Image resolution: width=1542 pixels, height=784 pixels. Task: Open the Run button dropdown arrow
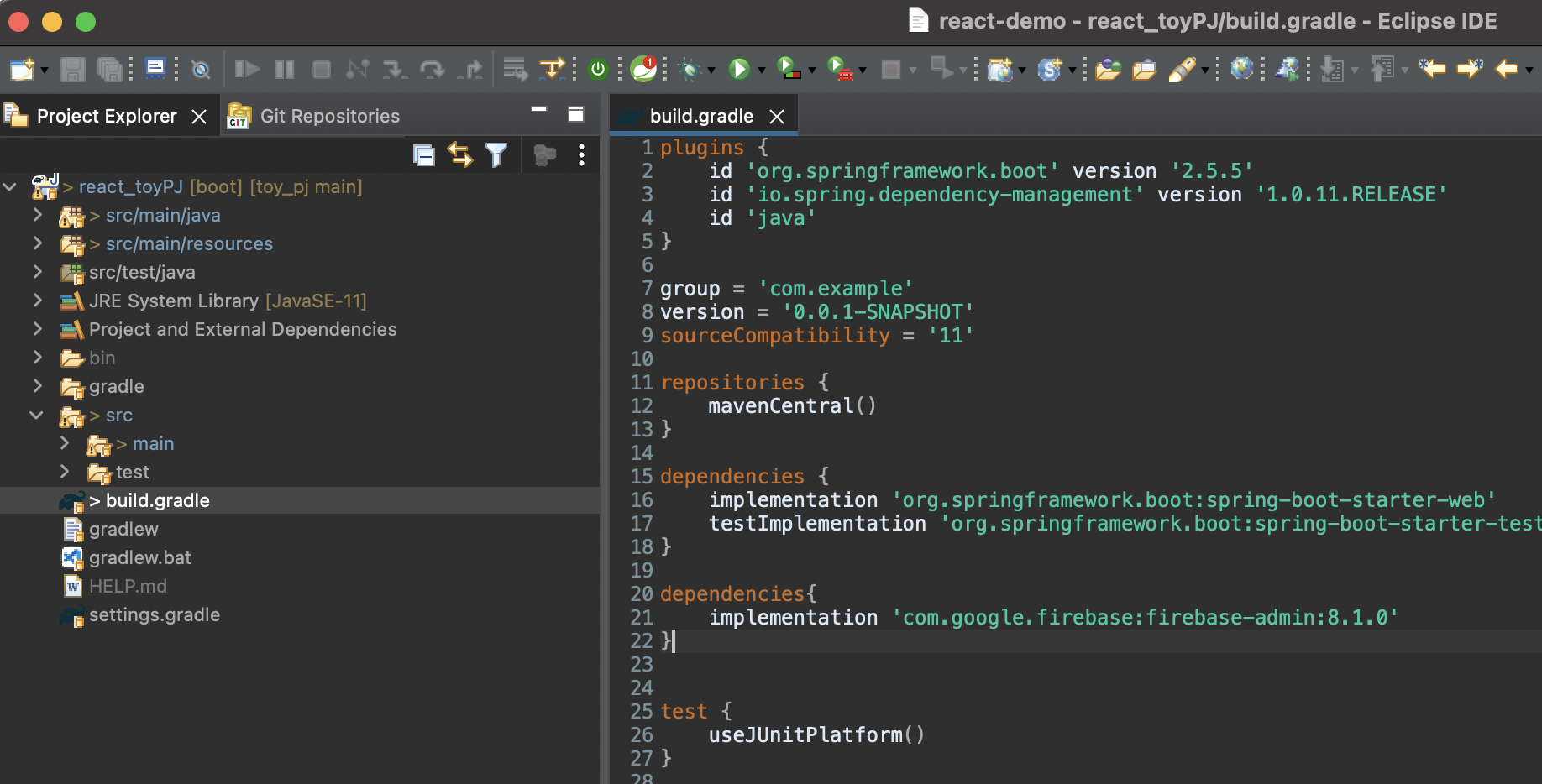[761, 70]
